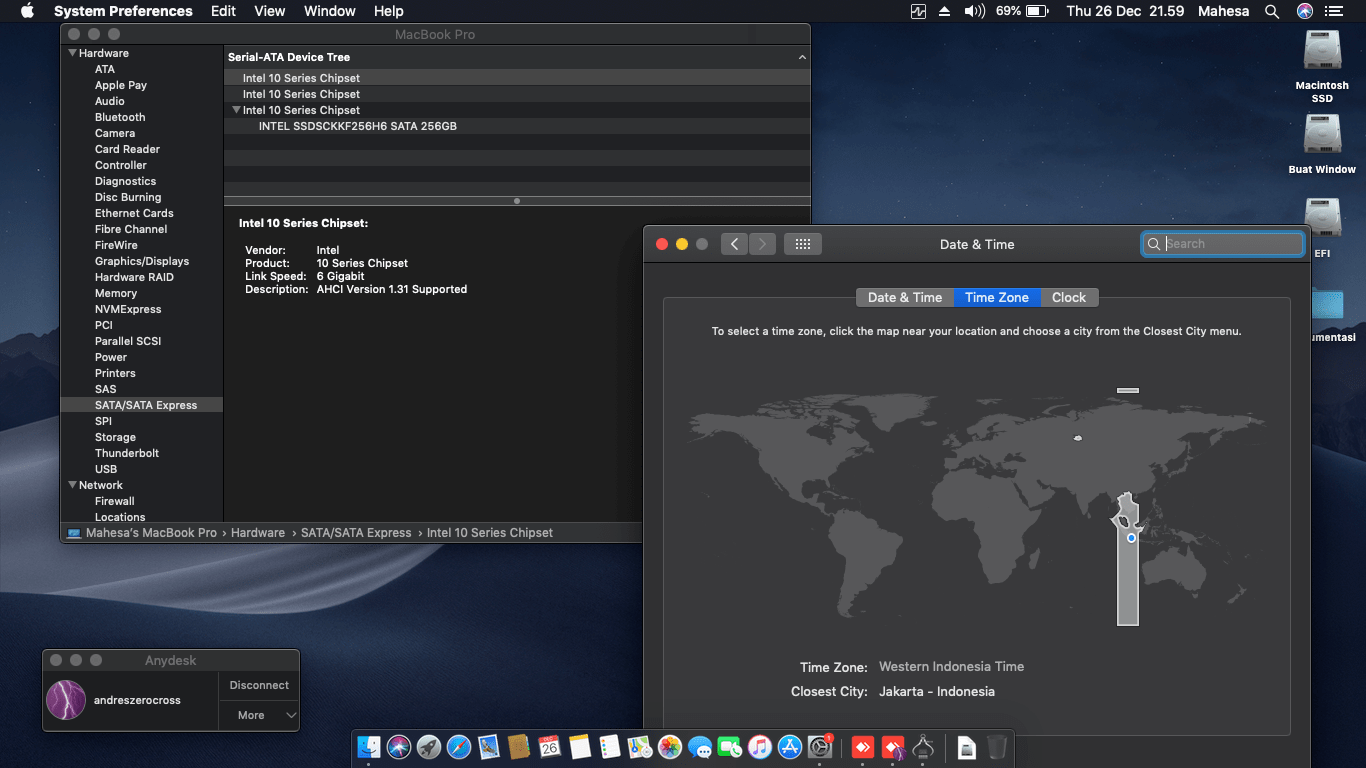The height and width of the screenshot is (768, 1366).
Task: Open the Trash in the Dock
Action: 997,747
